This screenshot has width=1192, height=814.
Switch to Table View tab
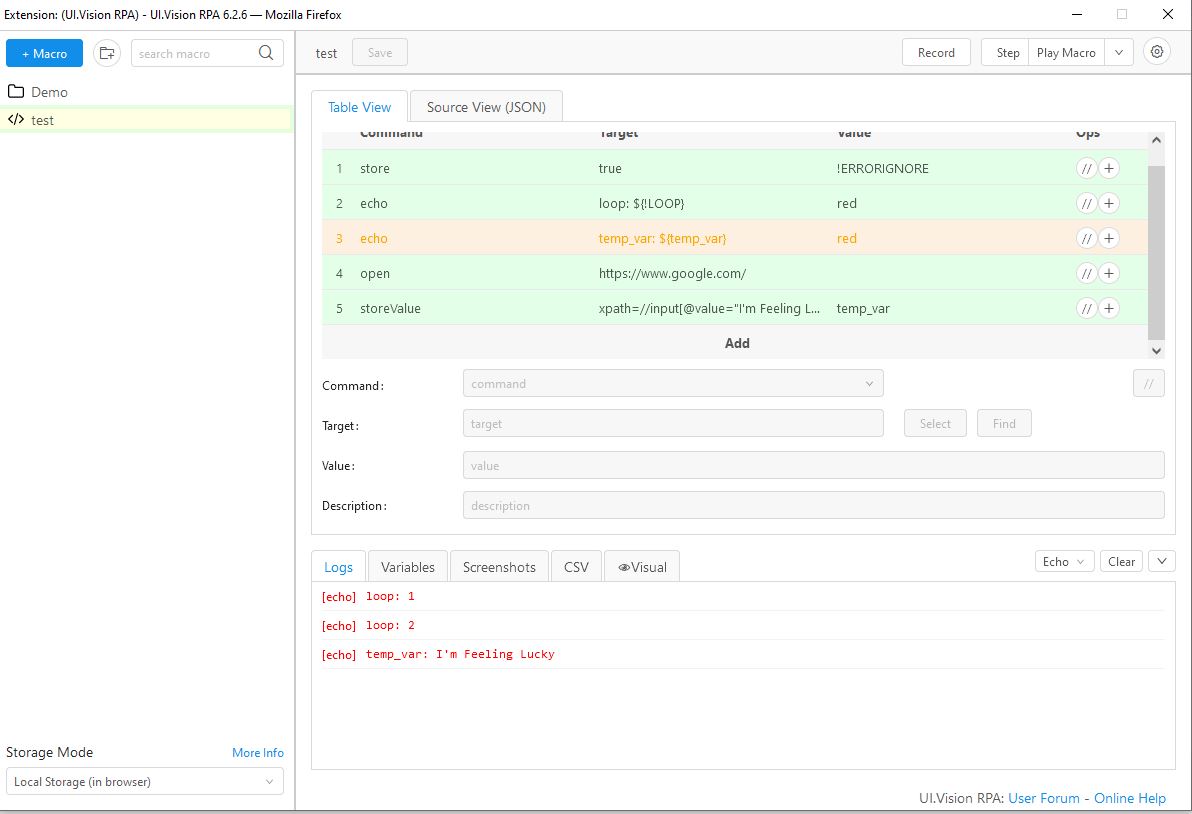click(x=360, y=107)
